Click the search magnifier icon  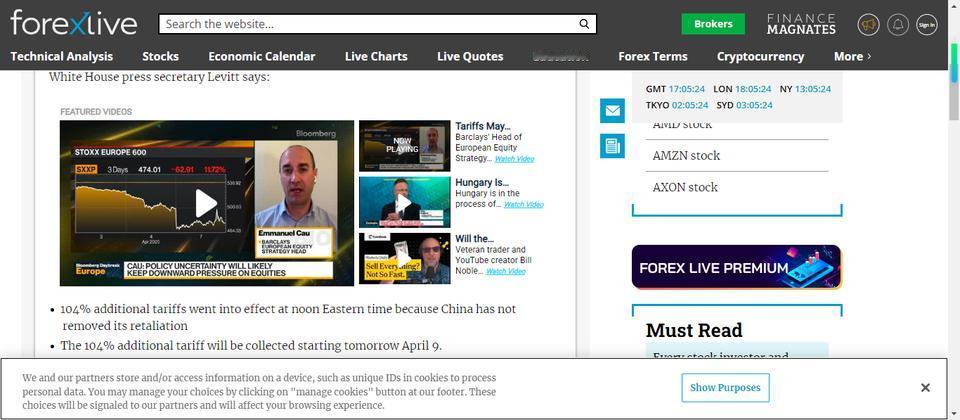coord(584,24)
